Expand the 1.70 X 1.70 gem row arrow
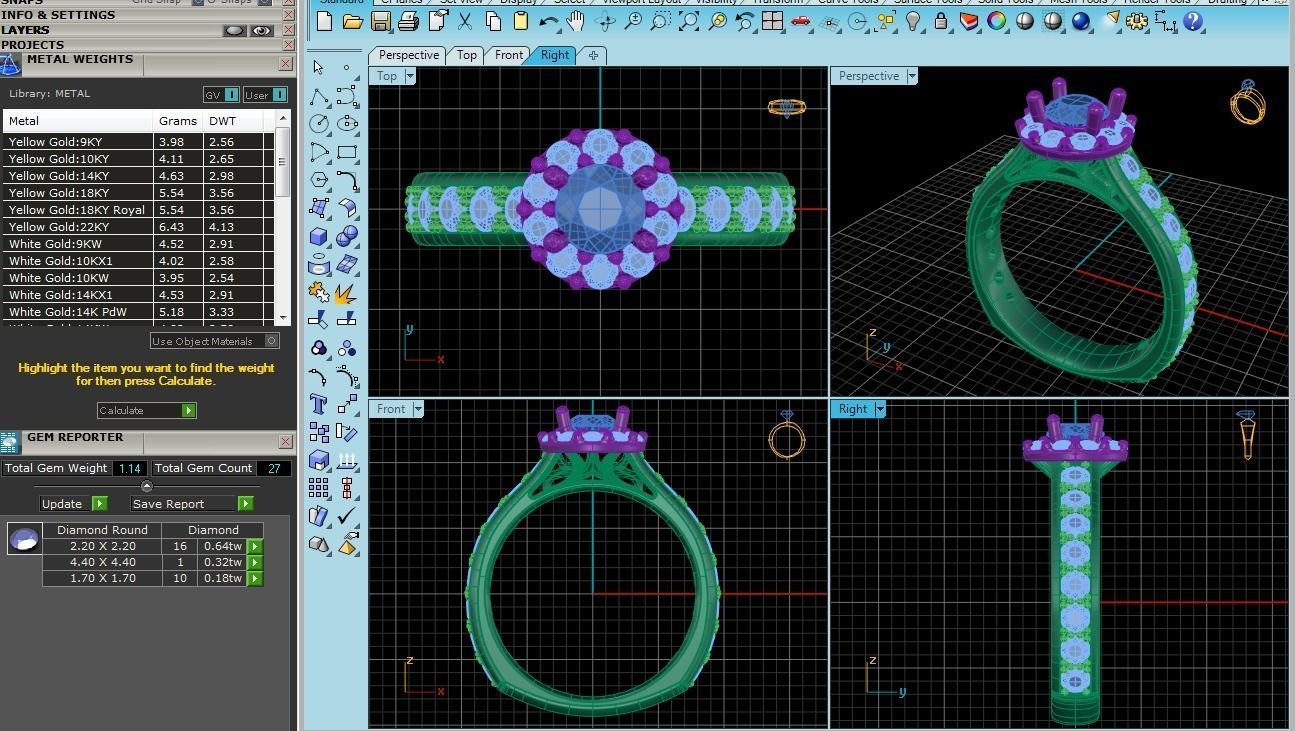Screen dimensions: 1295x731 pos(255,578)
